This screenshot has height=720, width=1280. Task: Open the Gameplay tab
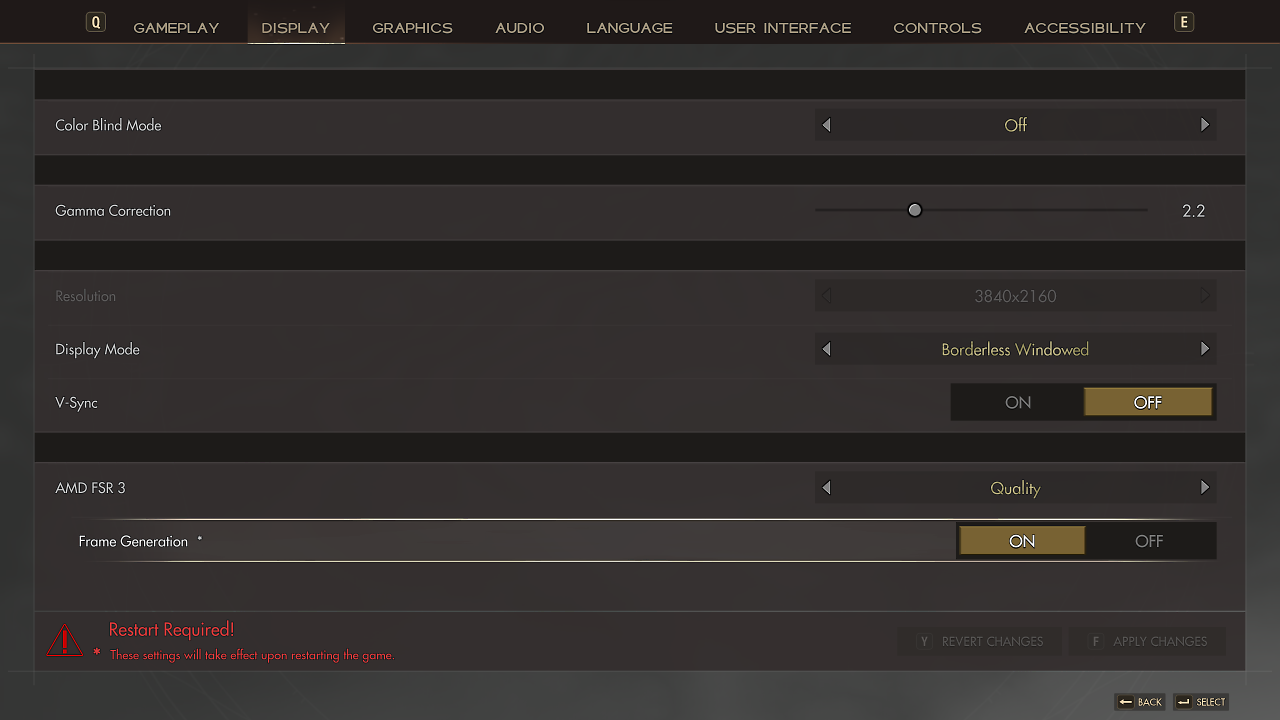coord(176,28)
